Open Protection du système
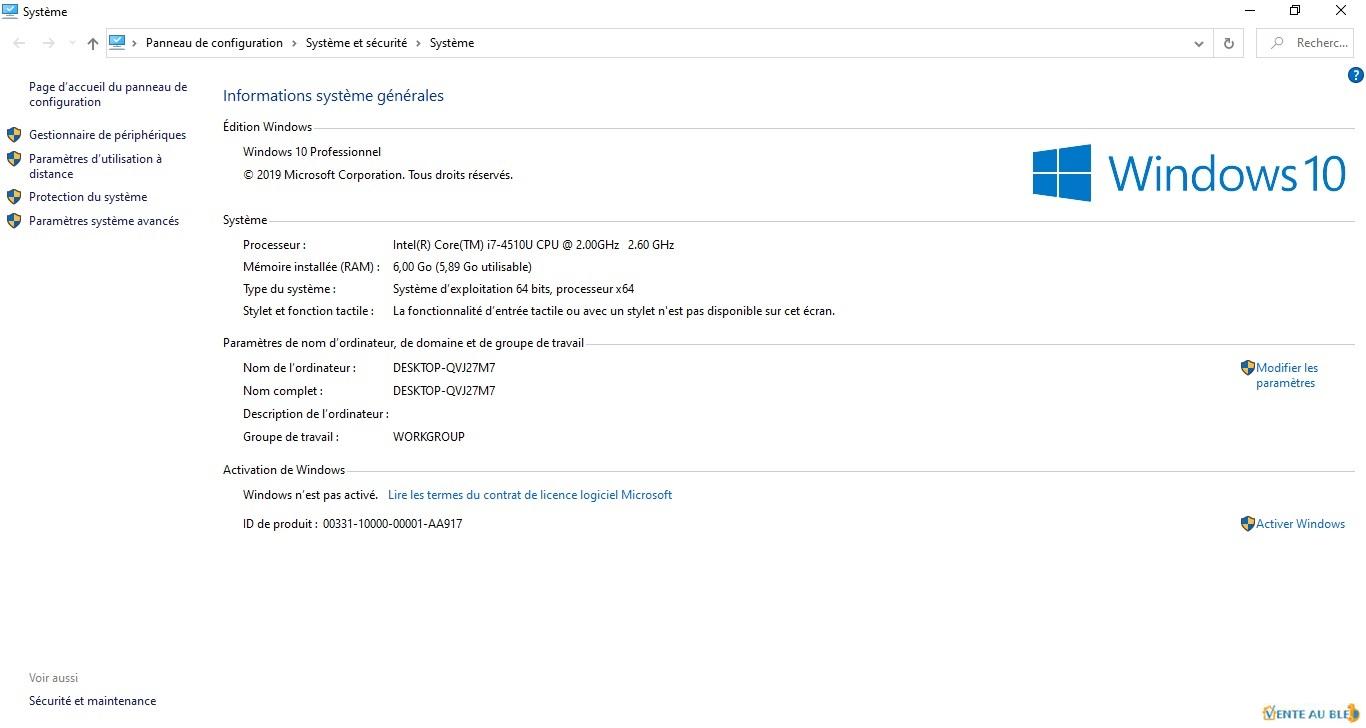 point(88,197)
